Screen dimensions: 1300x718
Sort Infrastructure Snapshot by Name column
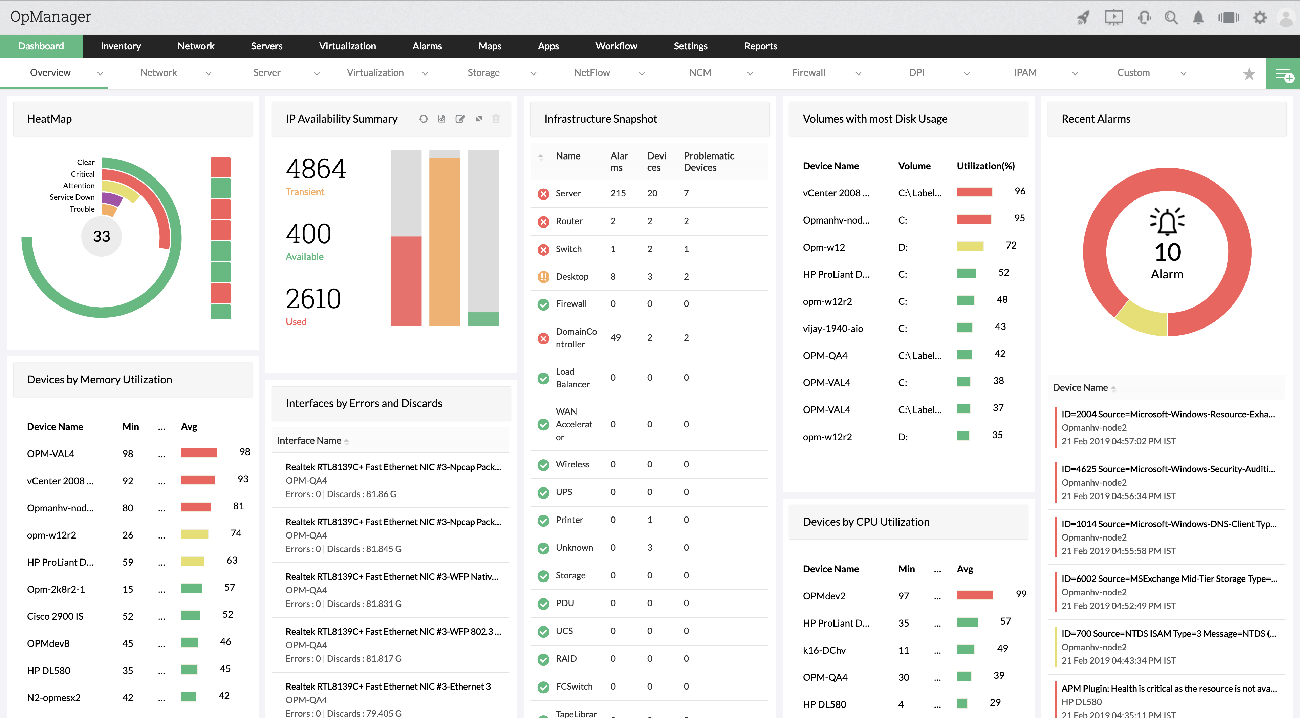568,156
